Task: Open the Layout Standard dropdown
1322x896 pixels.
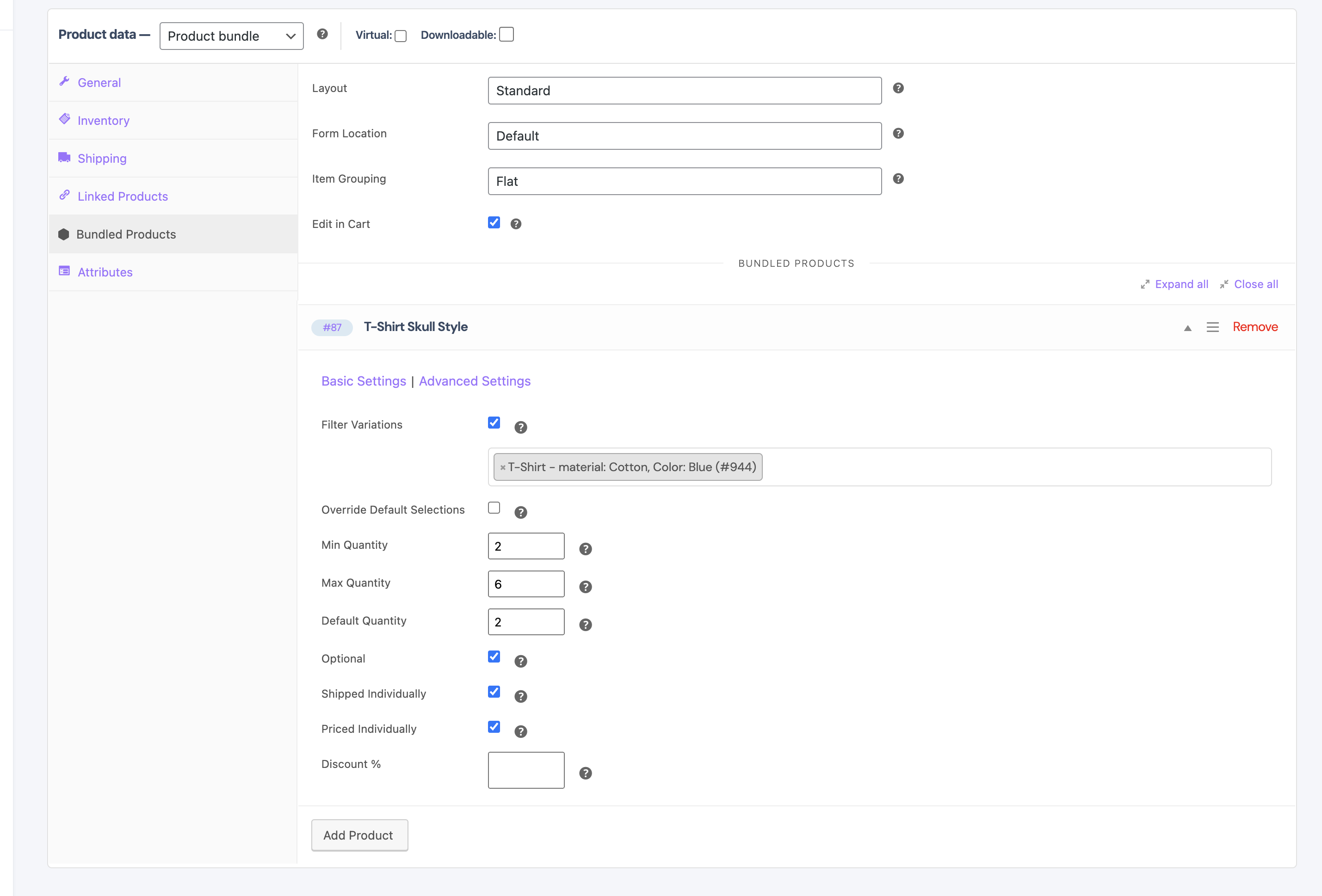Action: 685,91
